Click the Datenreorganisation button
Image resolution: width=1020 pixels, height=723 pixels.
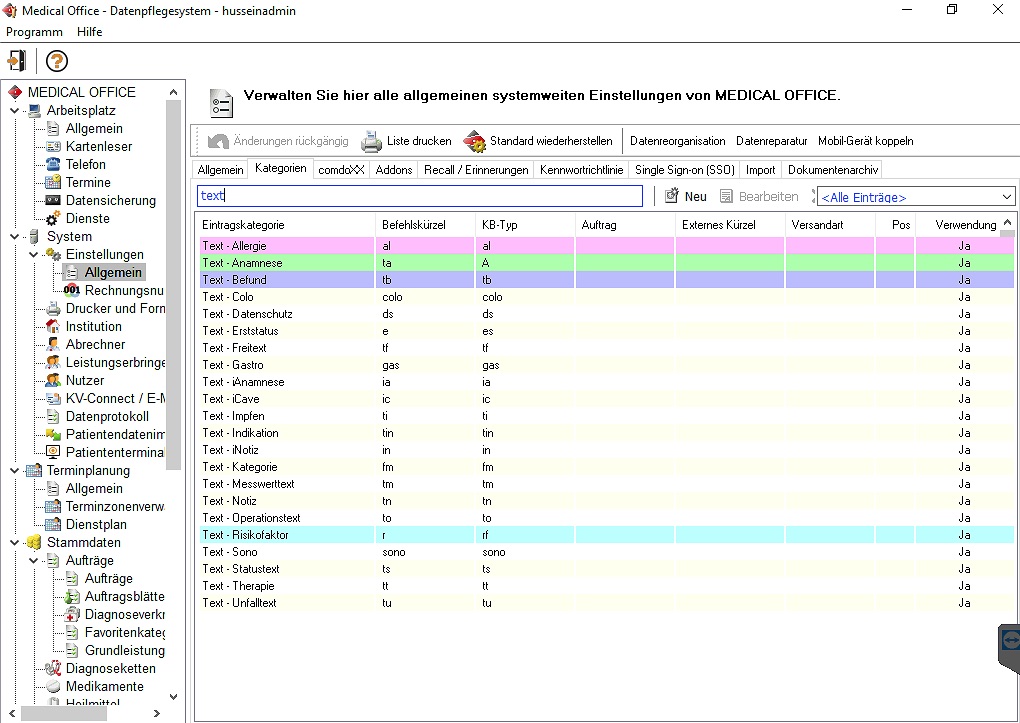pyautogui.click(x=677, y=141)
